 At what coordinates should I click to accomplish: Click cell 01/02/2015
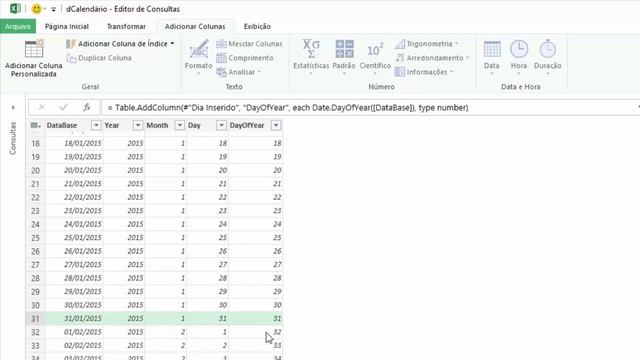74,332
